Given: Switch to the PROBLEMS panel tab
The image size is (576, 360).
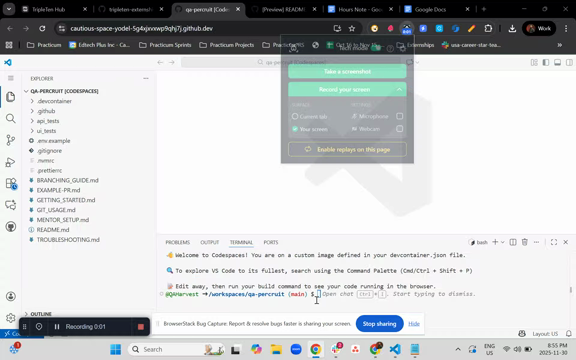Looking at the screenshot, I should (177, 242).
